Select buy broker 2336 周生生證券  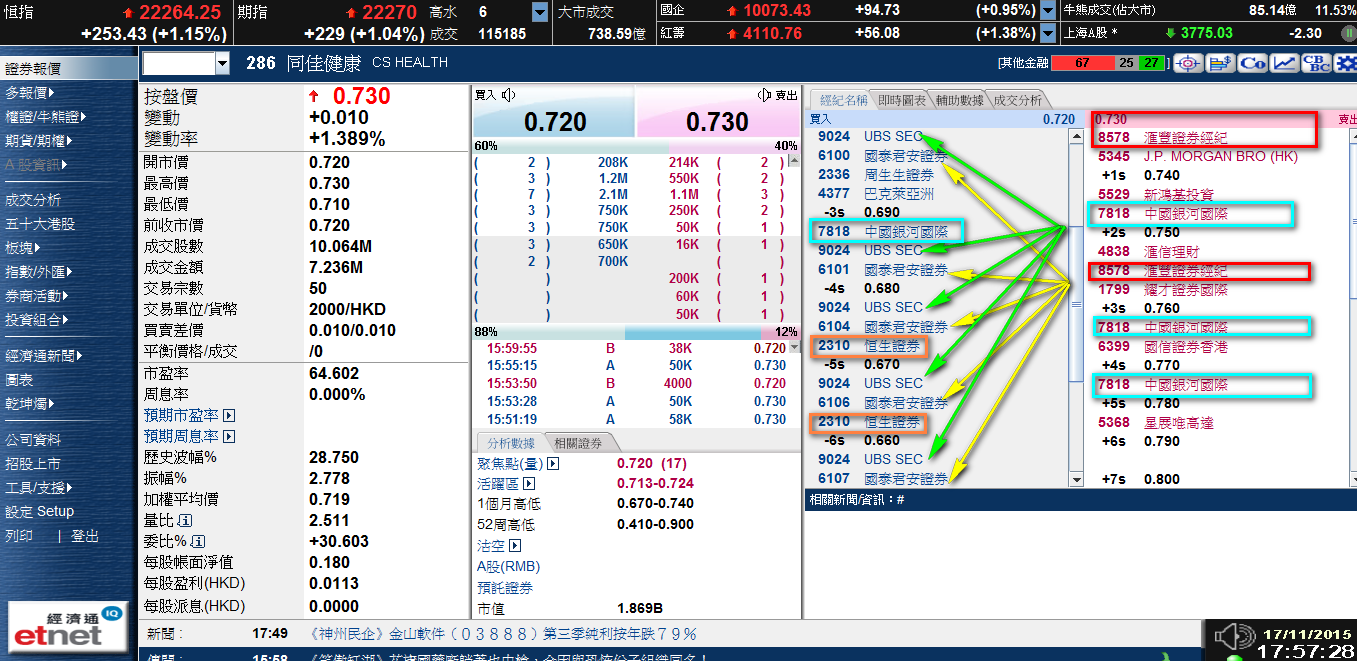click(x=877, y=175)
